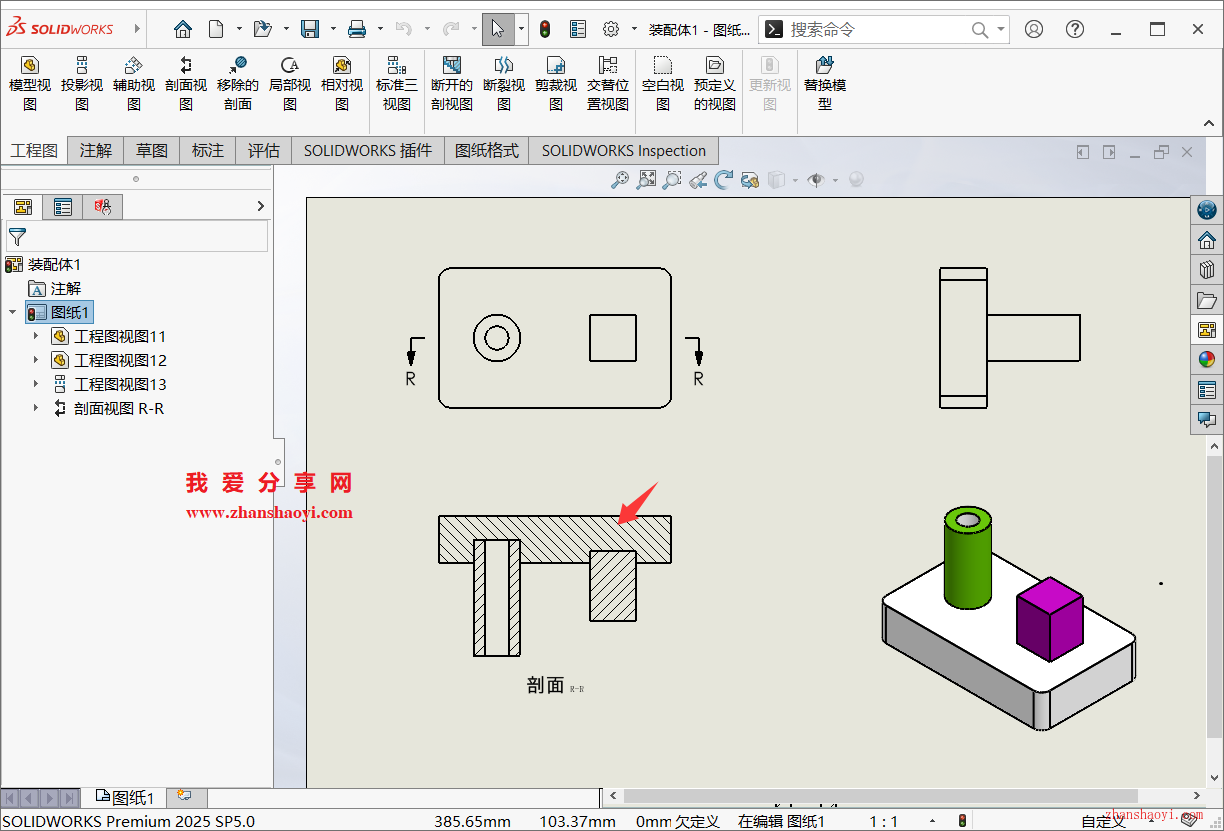Select Broken-out Section (断开的剖视图) tool
1224x831 pixels.
[x=452, y=83]
